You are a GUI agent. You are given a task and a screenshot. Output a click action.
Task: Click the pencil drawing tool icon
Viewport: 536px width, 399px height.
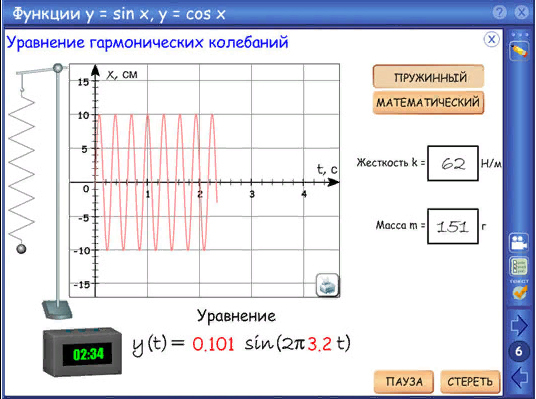(x=519, y=51)
